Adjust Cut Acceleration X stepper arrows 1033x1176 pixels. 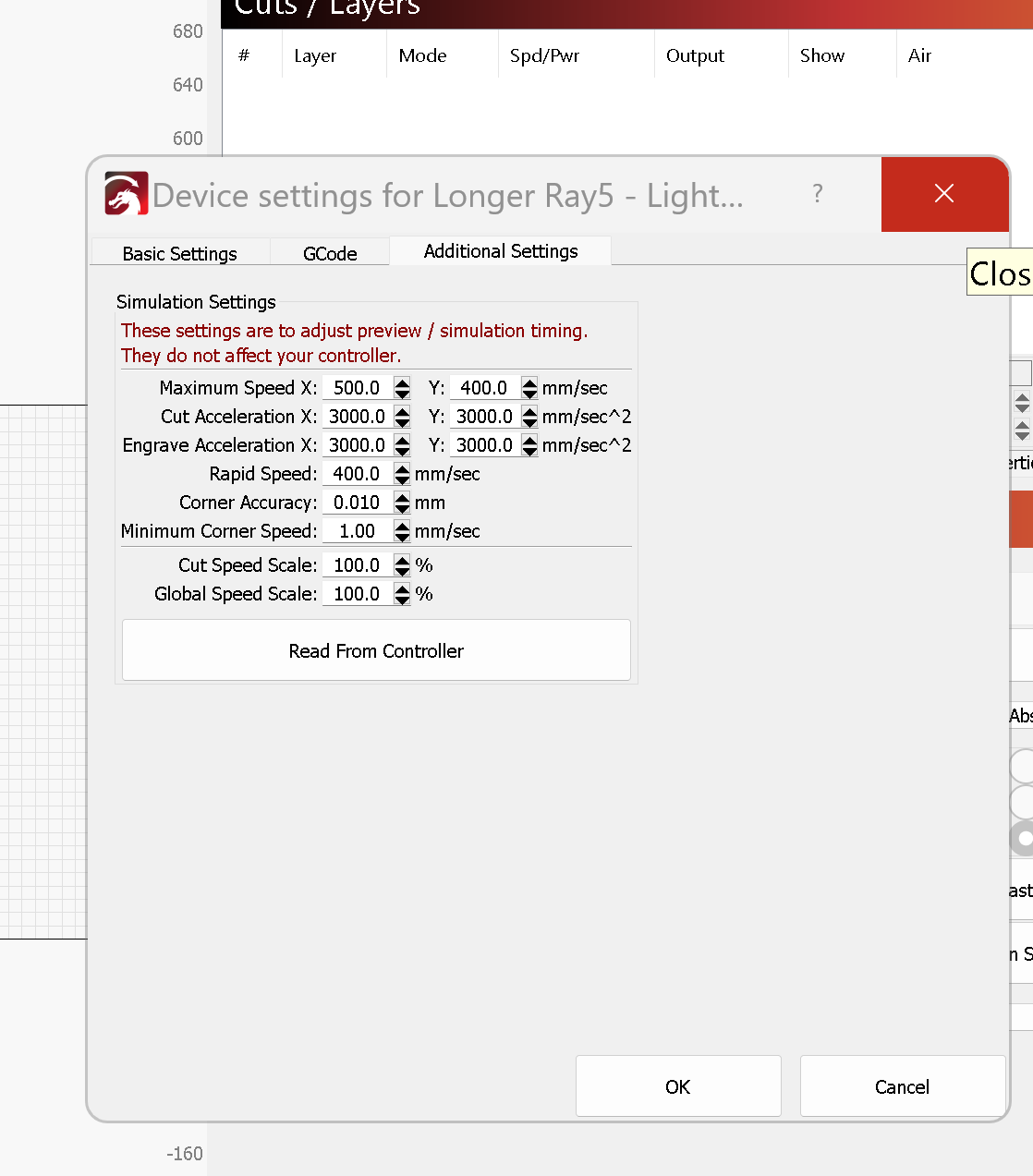(x=402, y=417)
